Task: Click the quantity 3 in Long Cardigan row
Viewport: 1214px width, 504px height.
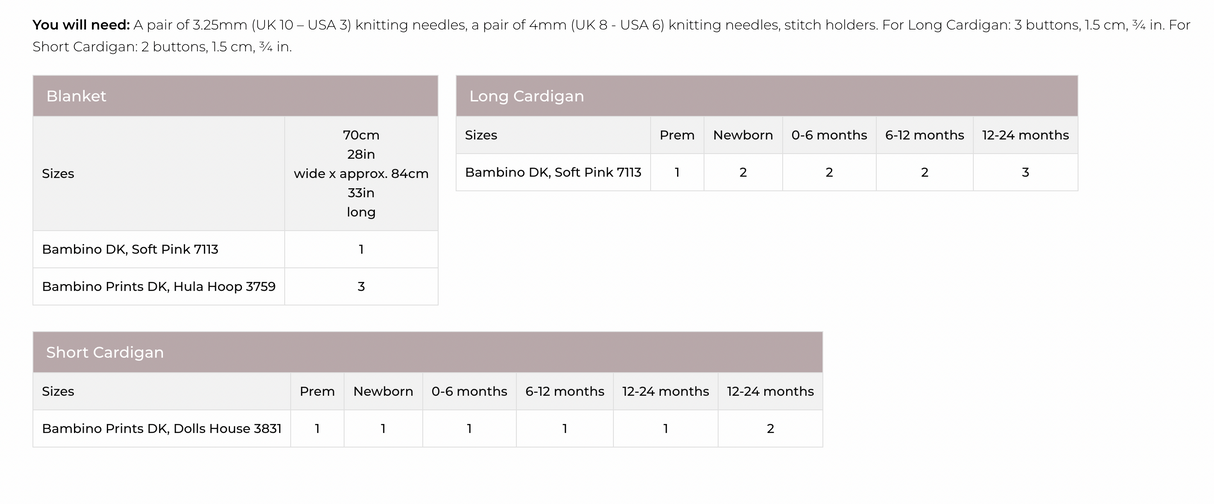Action: [x=1025, y=172]
